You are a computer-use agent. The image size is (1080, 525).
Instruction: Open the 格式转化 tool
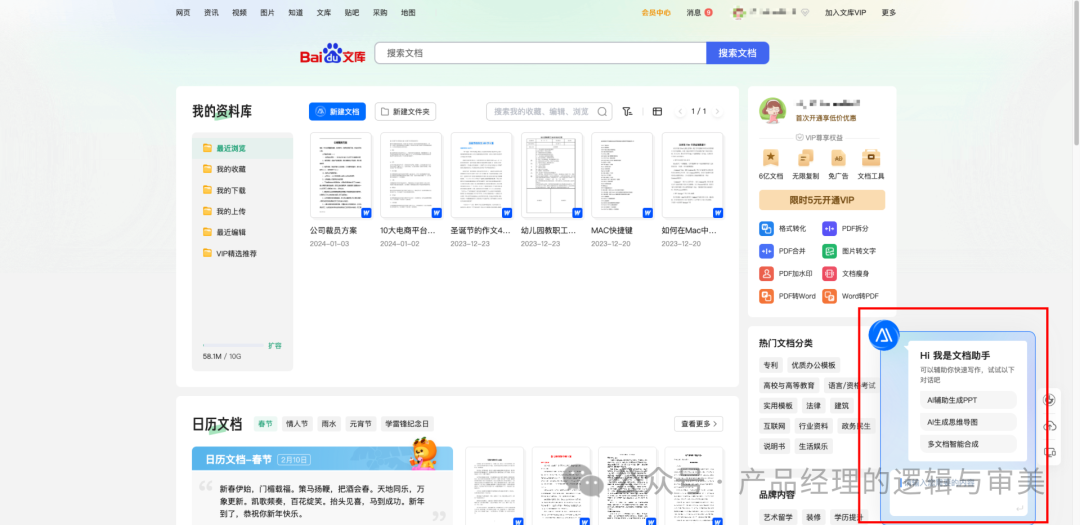coord(782,229)
